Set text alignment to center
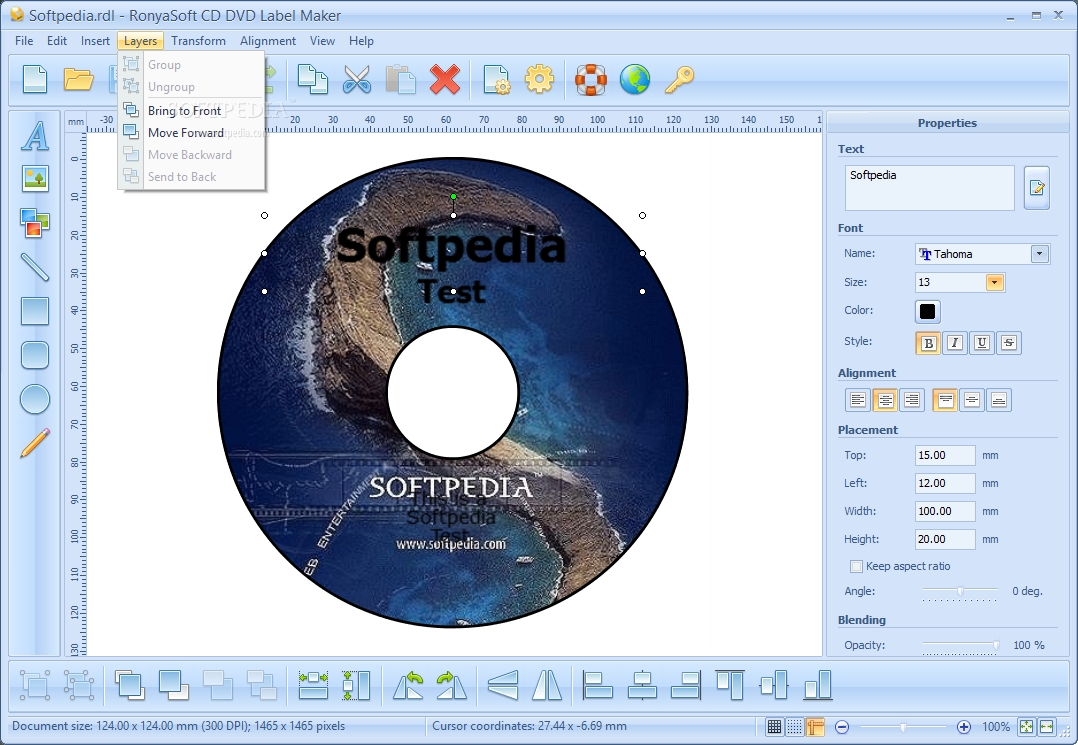Image resolution: width=1078 pixels, height=745 pixels. [885, 400]
